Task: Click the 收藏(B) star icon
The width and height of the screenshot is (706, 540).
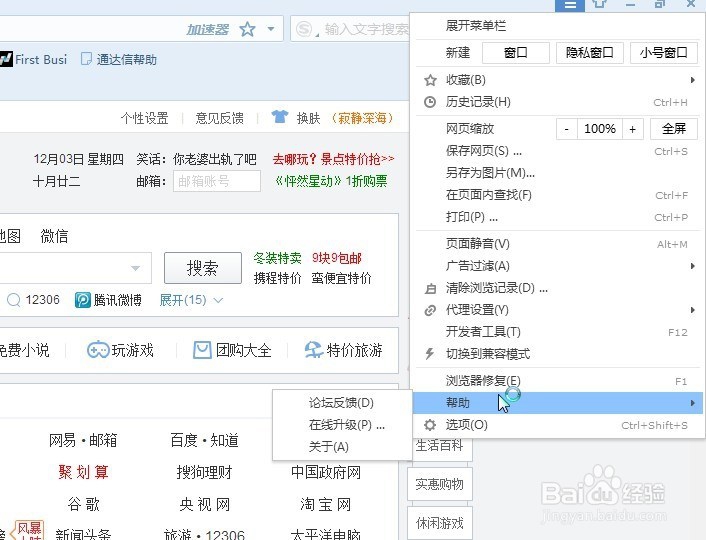Action: click(x=430, y=80)
